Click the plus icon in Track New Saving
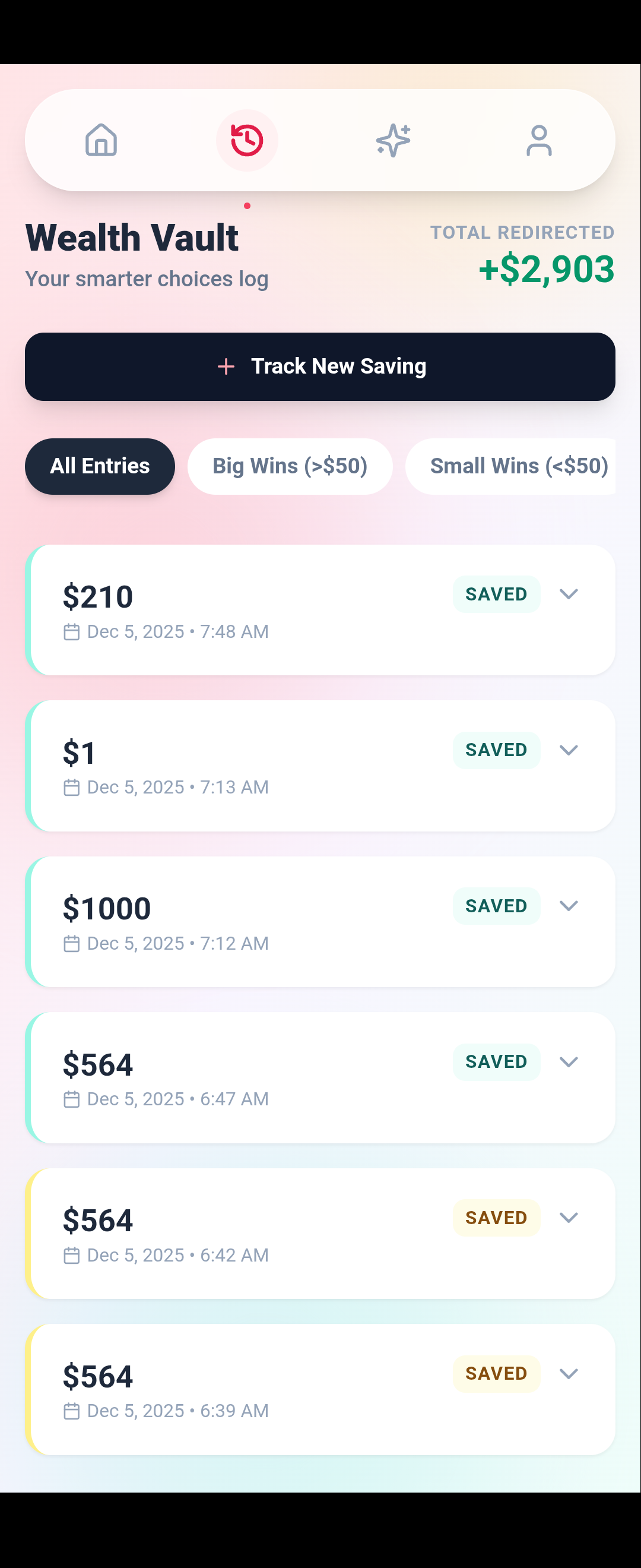Image resolution: width=641 pixels, height=1568 pixels. [x=226, y=366]
